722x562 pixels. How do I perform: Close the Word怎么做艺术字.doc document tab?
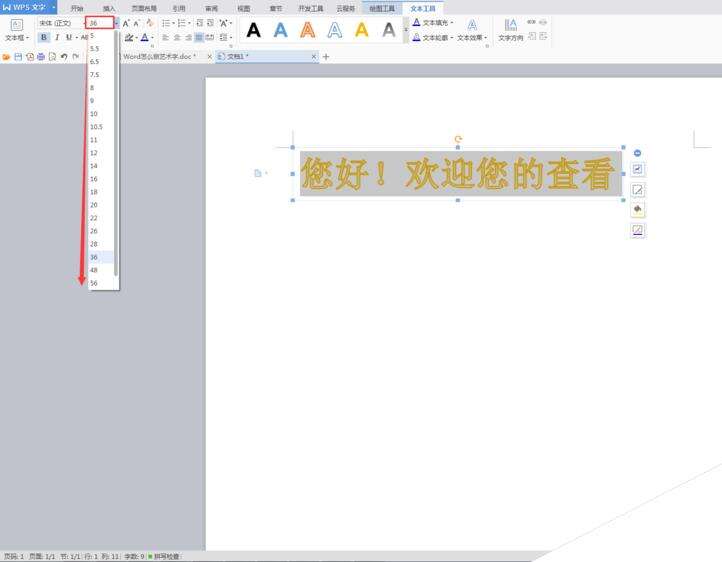pyautogui.click(x=210, y=56)
